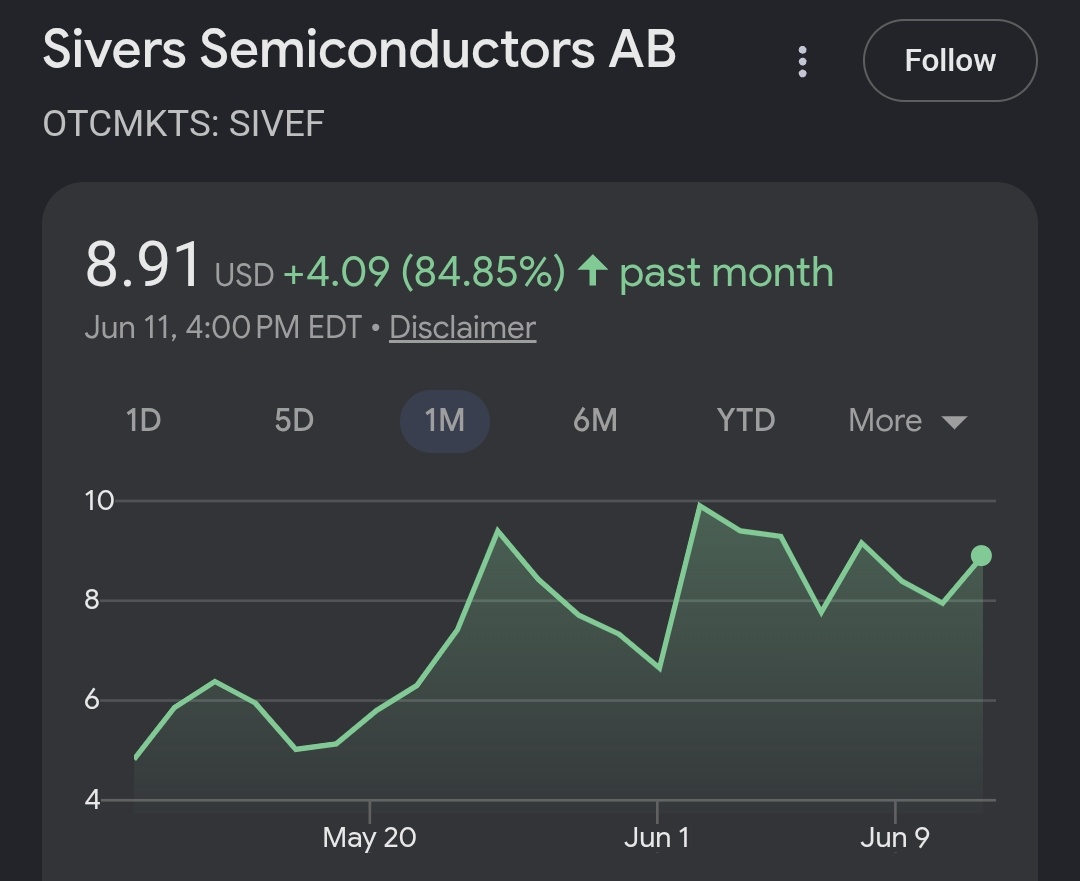The image size is (1080, 881).
Task: Click the USD currency label
Action: pos(245,275)
